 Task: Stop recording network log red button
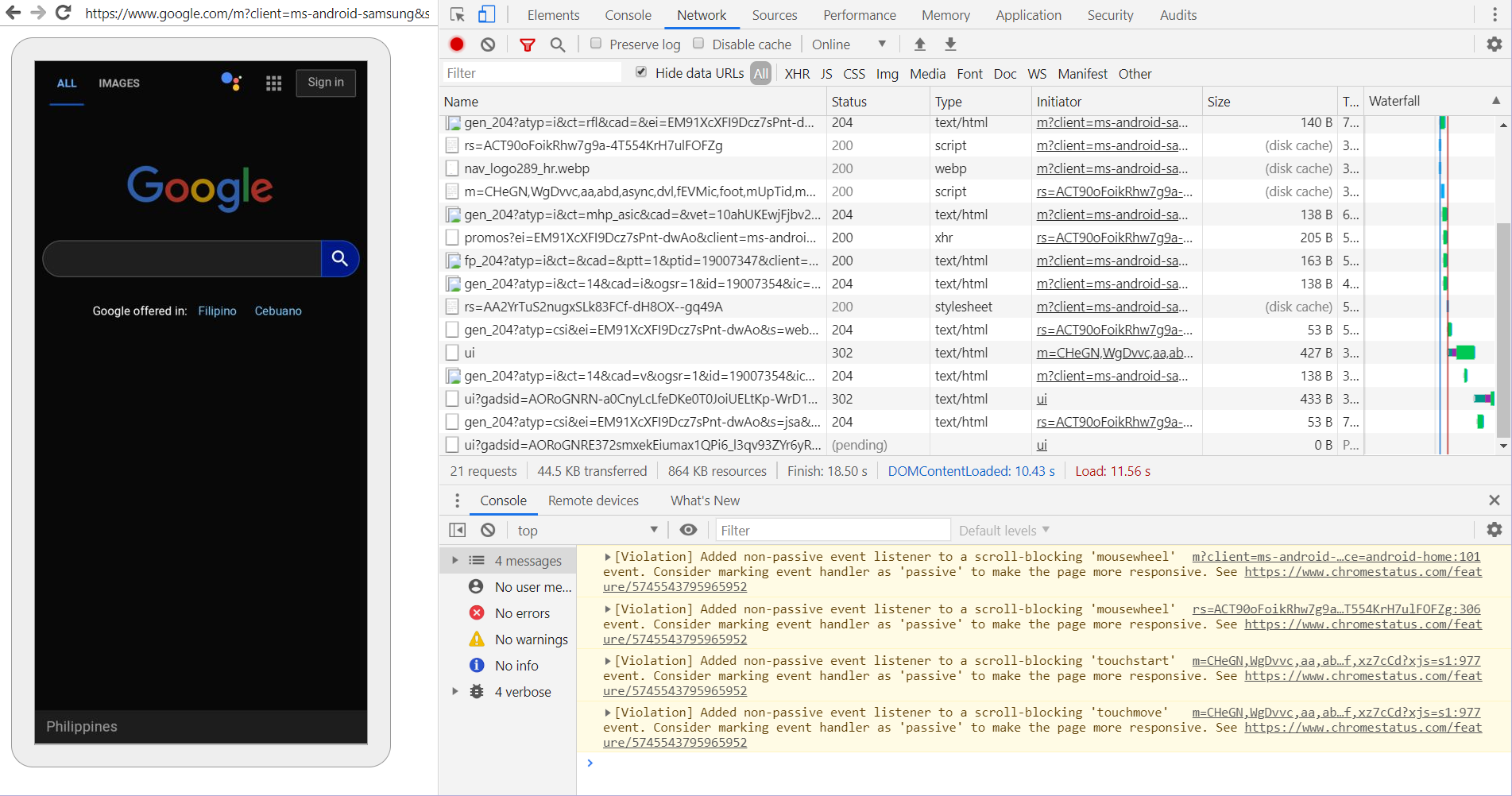pos(457,44)
